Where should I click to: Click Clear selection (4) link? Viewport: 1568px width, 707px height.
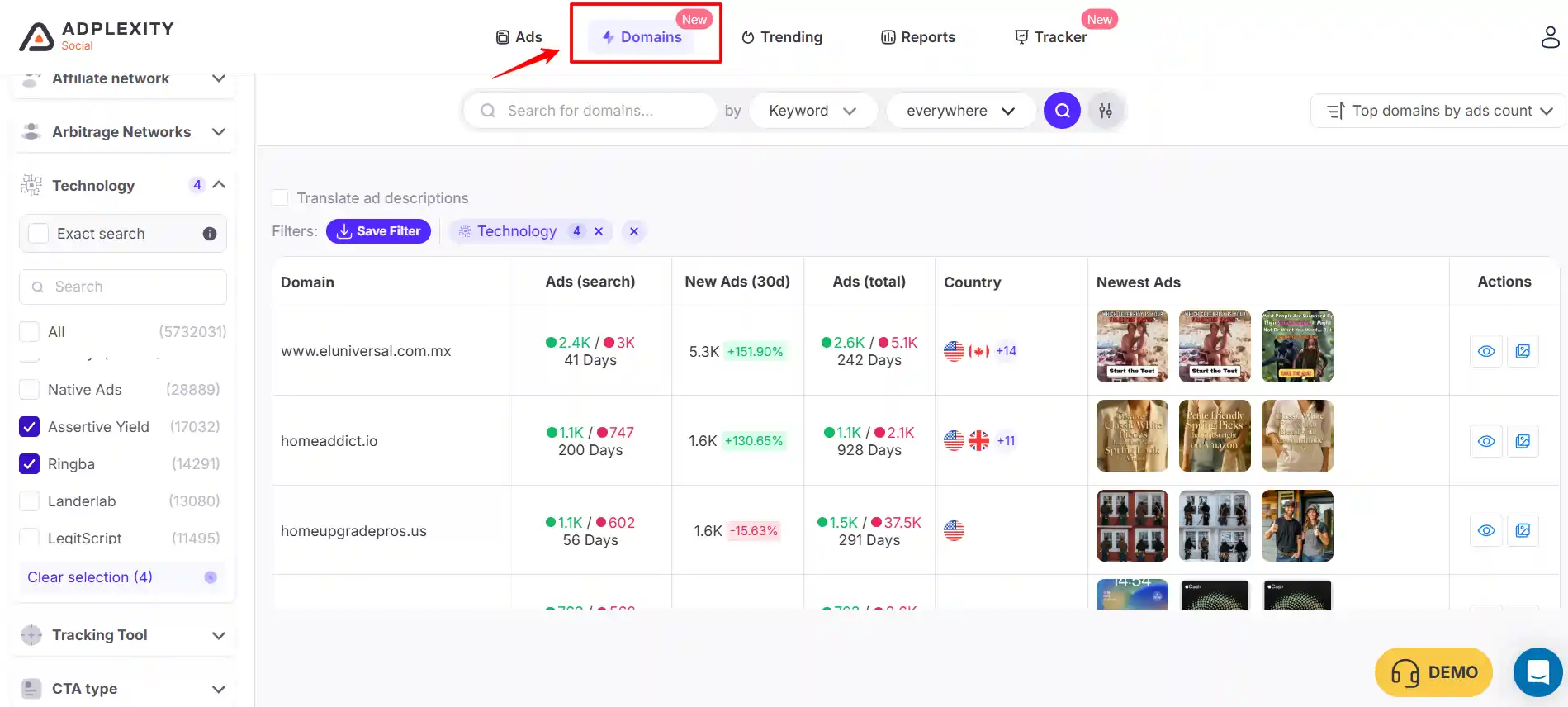90,577
